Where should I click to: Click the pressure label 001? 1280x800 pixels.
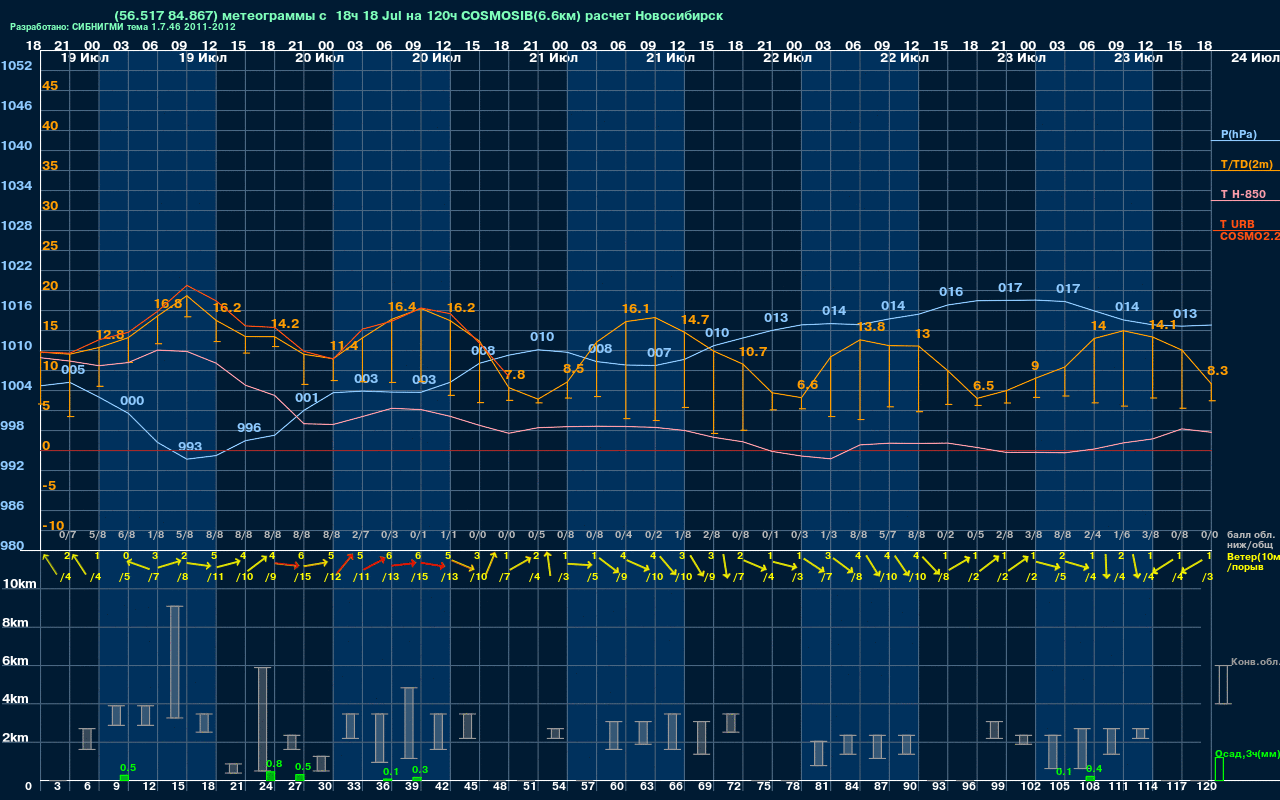tap(307, 397)
